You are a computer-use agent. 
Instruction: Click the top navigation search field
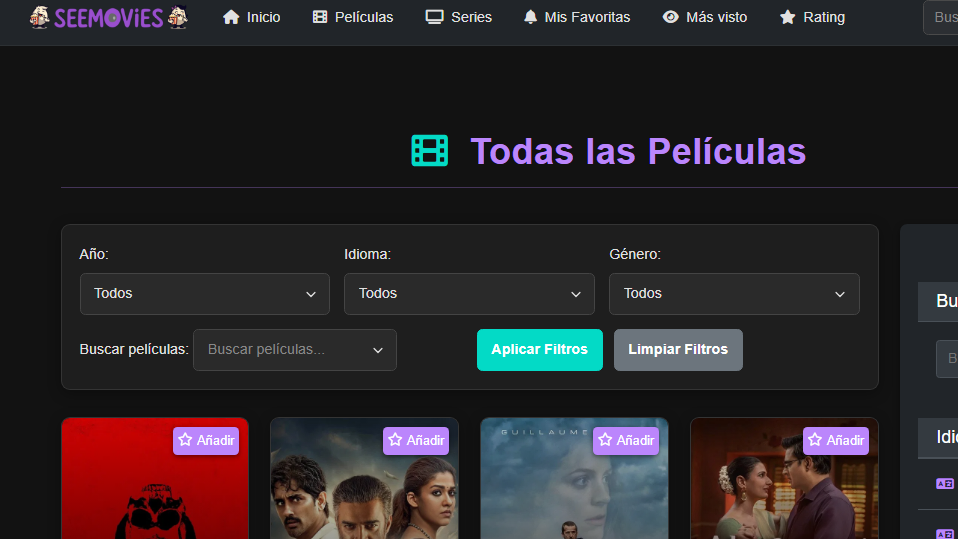[941, 17]
